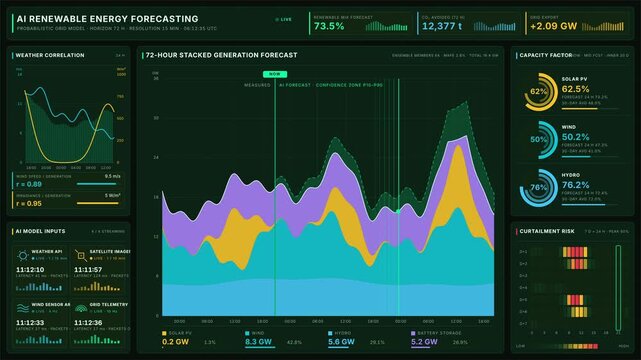Click the 76.2% Hydro capacity value

[576, 185]
